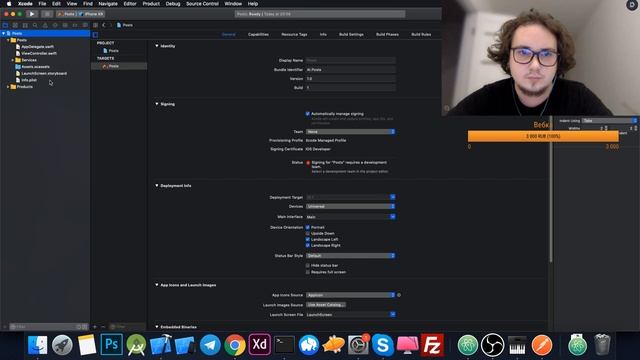Open the Trash in the dock
This screenshot has height=360, width=640.
(x=602, y=345)
